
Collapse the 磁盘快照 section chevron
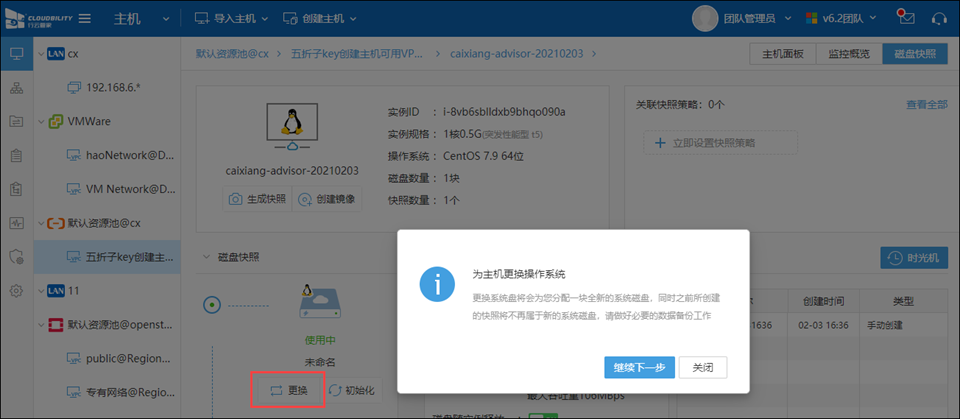point(206,257)
